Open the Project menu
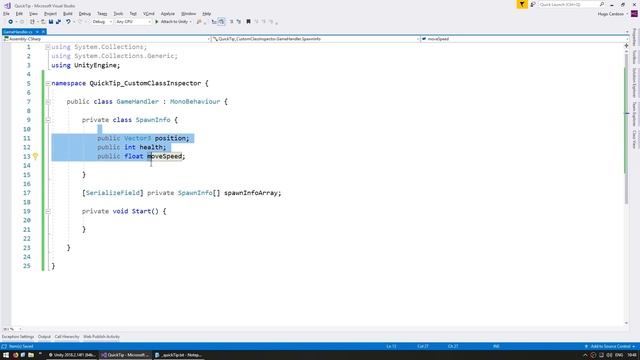This screenshot has height=360, width=640. [x=50, y=14]
